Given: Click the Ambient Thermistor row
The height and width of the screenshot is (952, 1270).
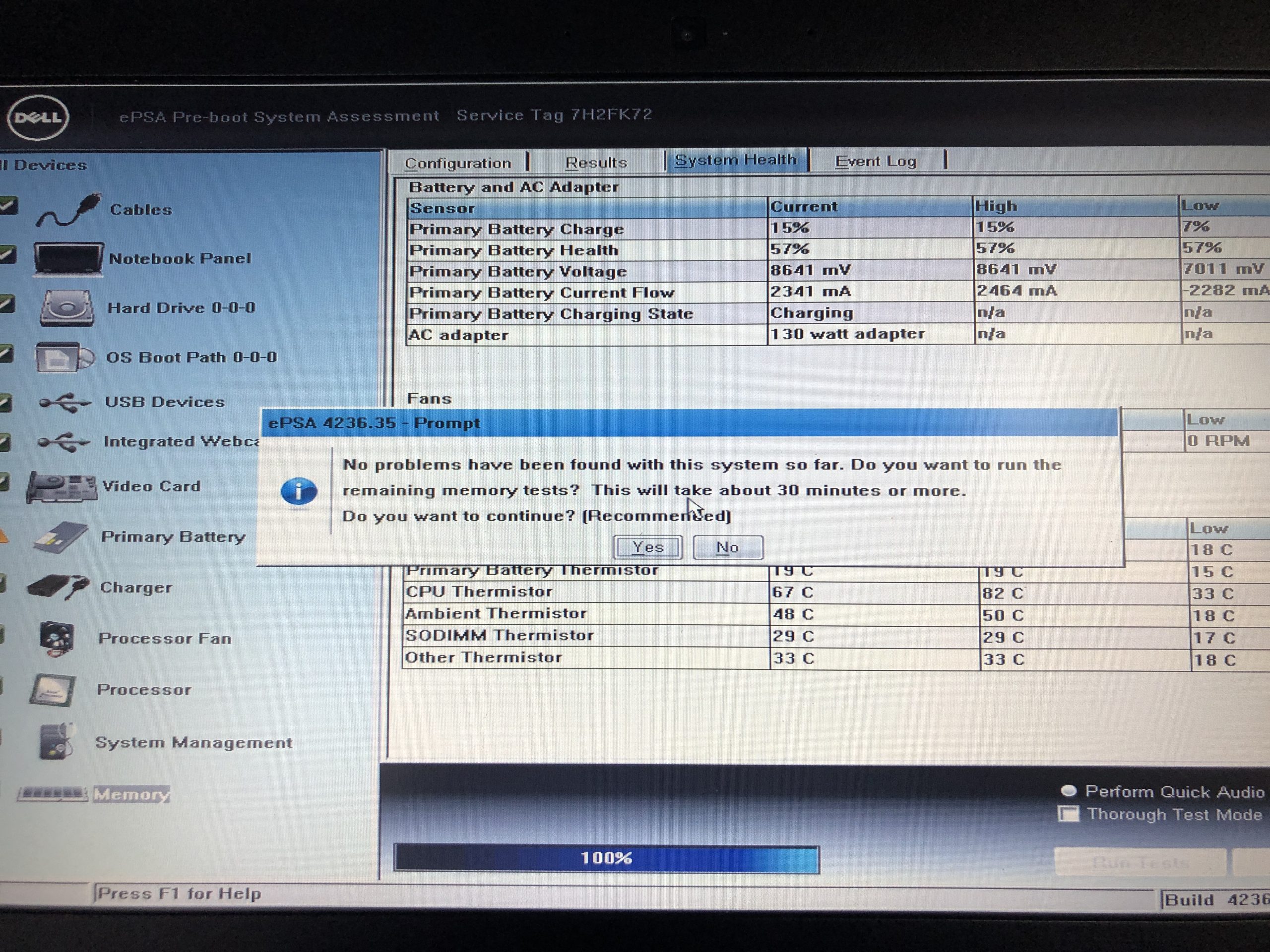Looking at the screenshot, I should click(837, 614).
